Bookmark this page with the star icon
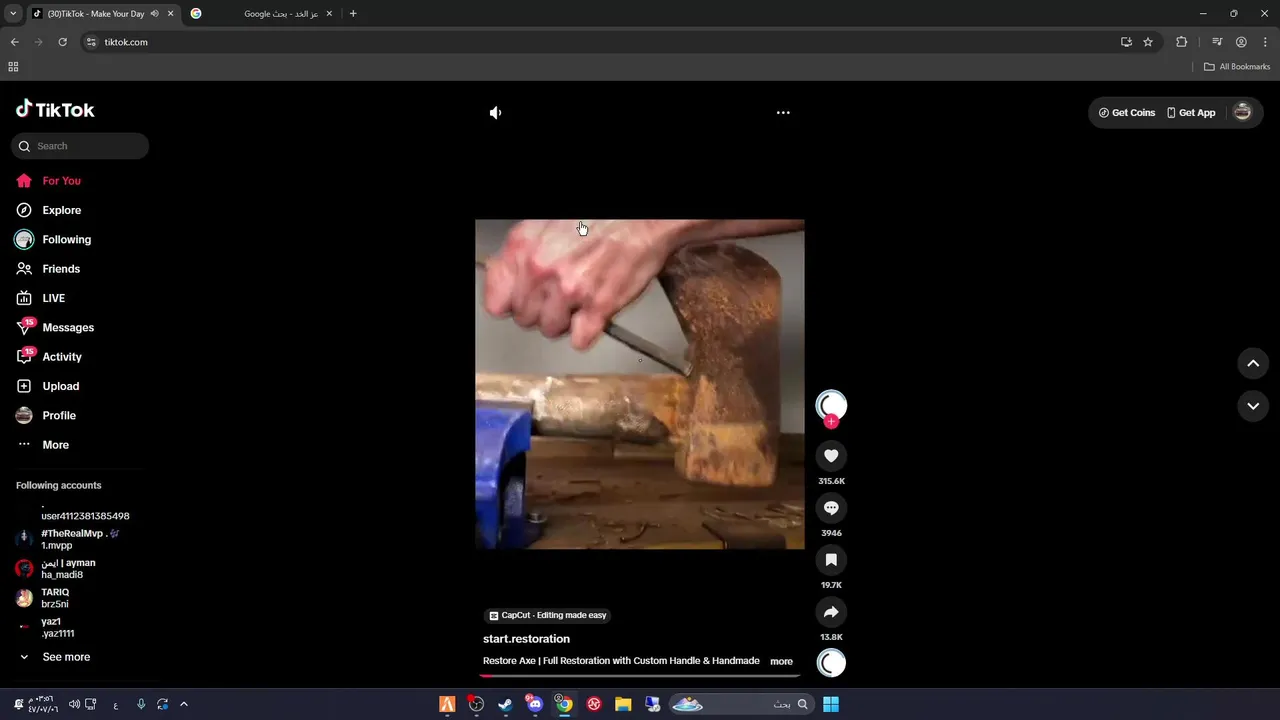Image resolution: width=1280 pixels, height=720 pixels. [1148, 42]
